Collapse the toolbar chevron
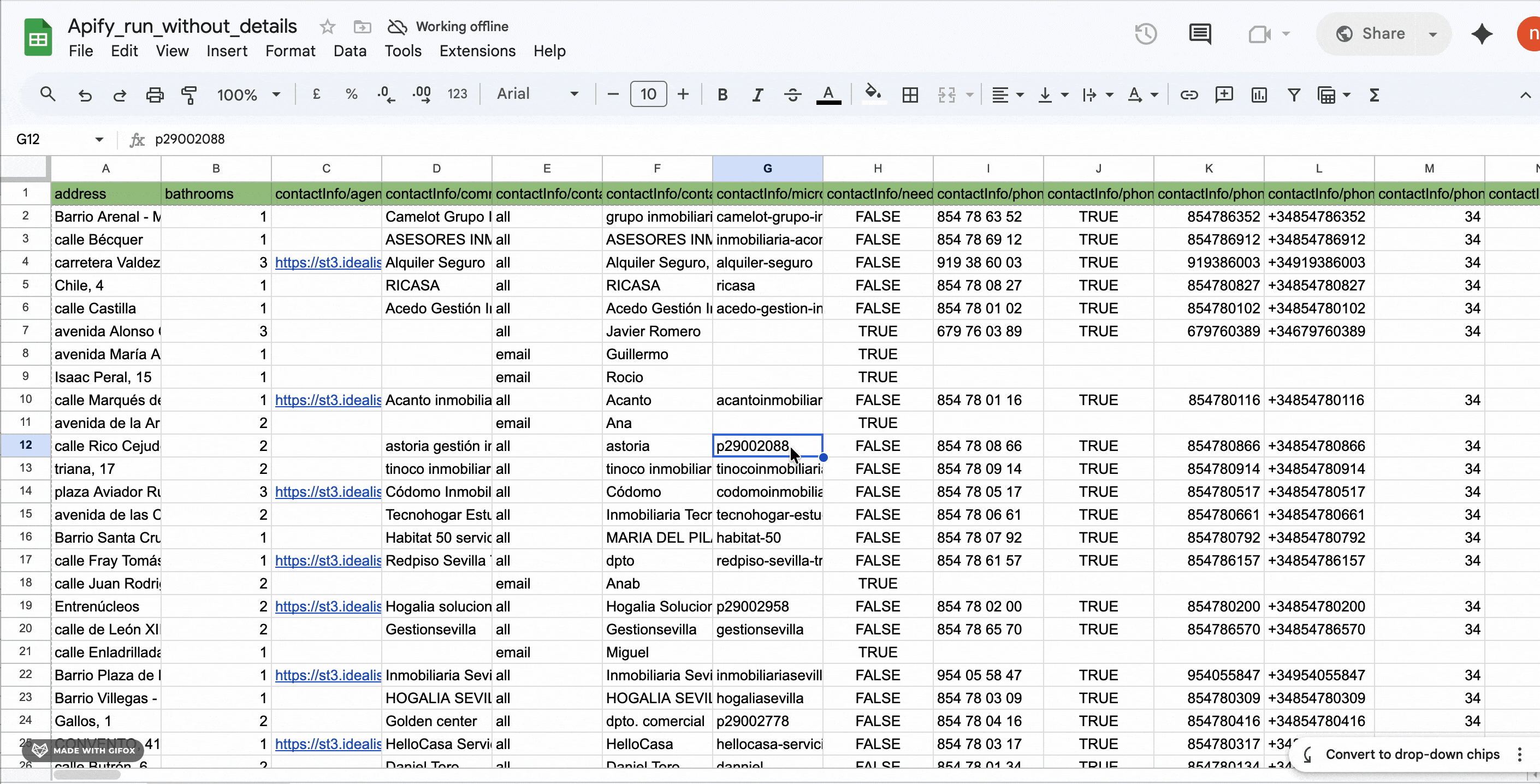Screen dimensions: 1540x784 point(1525,94)
